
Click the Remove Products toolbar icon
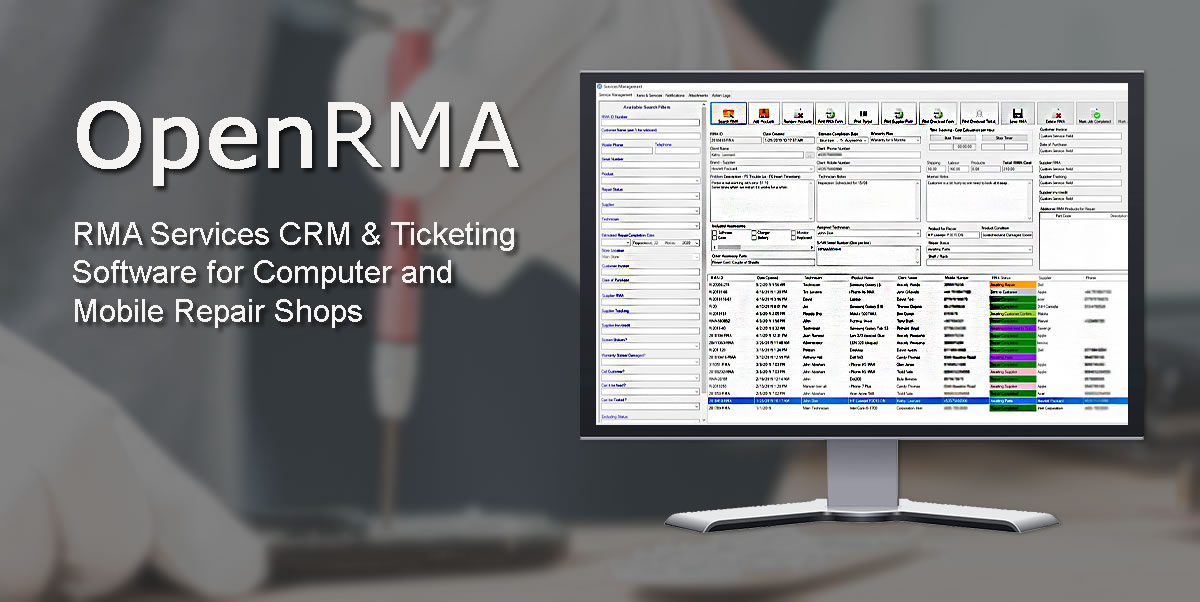click(799, 114)
